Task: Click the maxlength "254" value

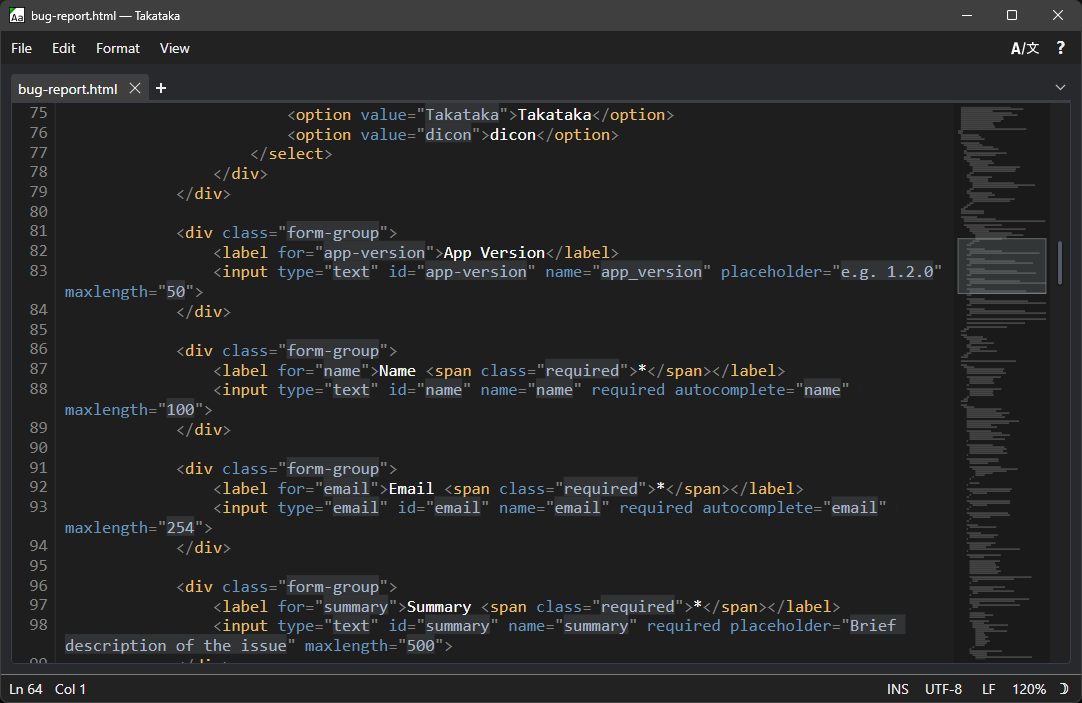Action: 181,528
